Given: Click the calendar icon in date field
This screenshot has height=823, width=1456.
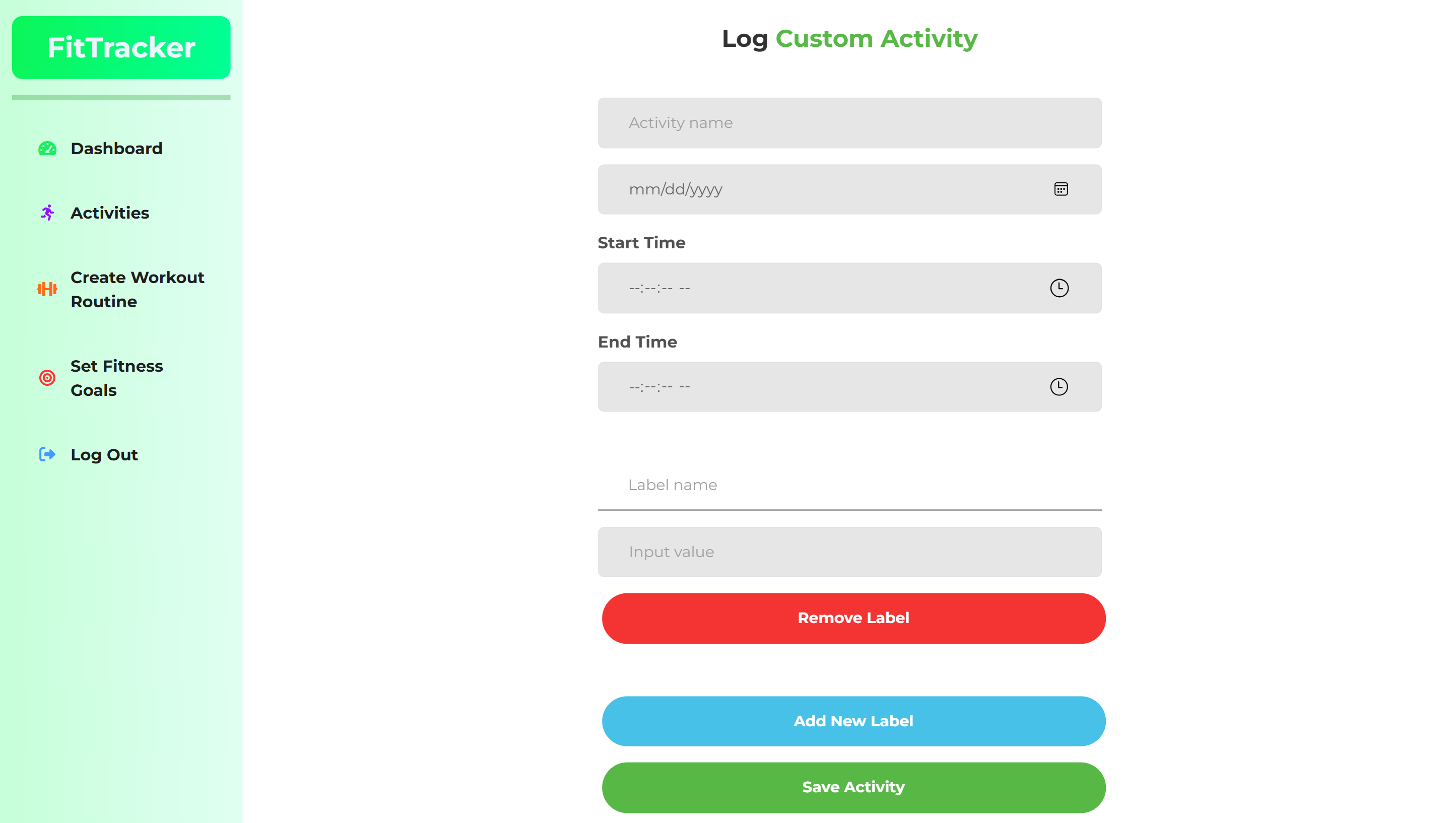Looking at the screenshot, I should (x=1060, y=189).
